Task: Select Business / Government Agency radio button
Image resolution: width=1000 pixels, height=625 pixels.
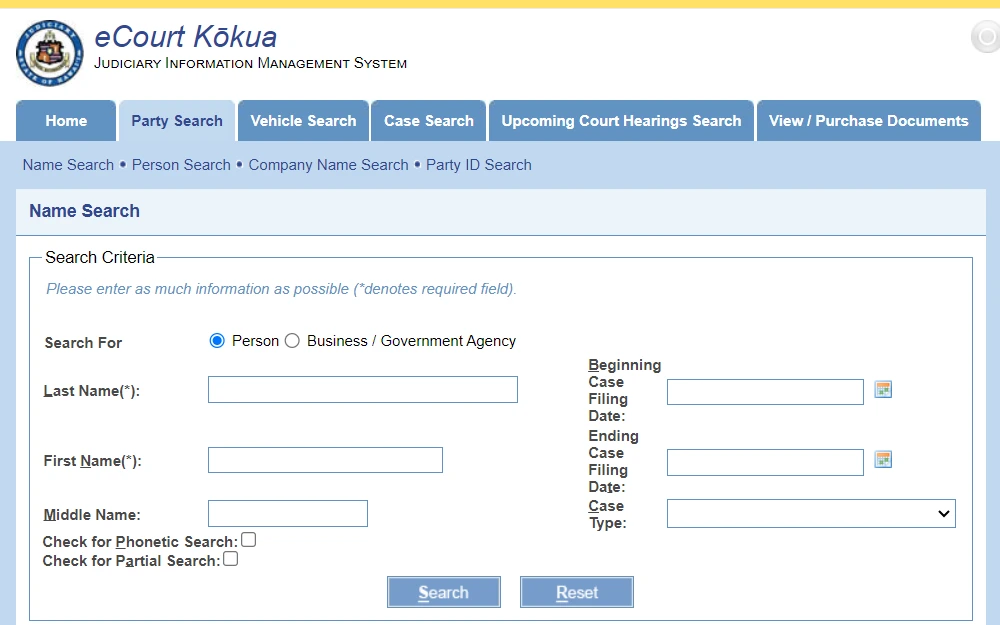Action: 292,341
